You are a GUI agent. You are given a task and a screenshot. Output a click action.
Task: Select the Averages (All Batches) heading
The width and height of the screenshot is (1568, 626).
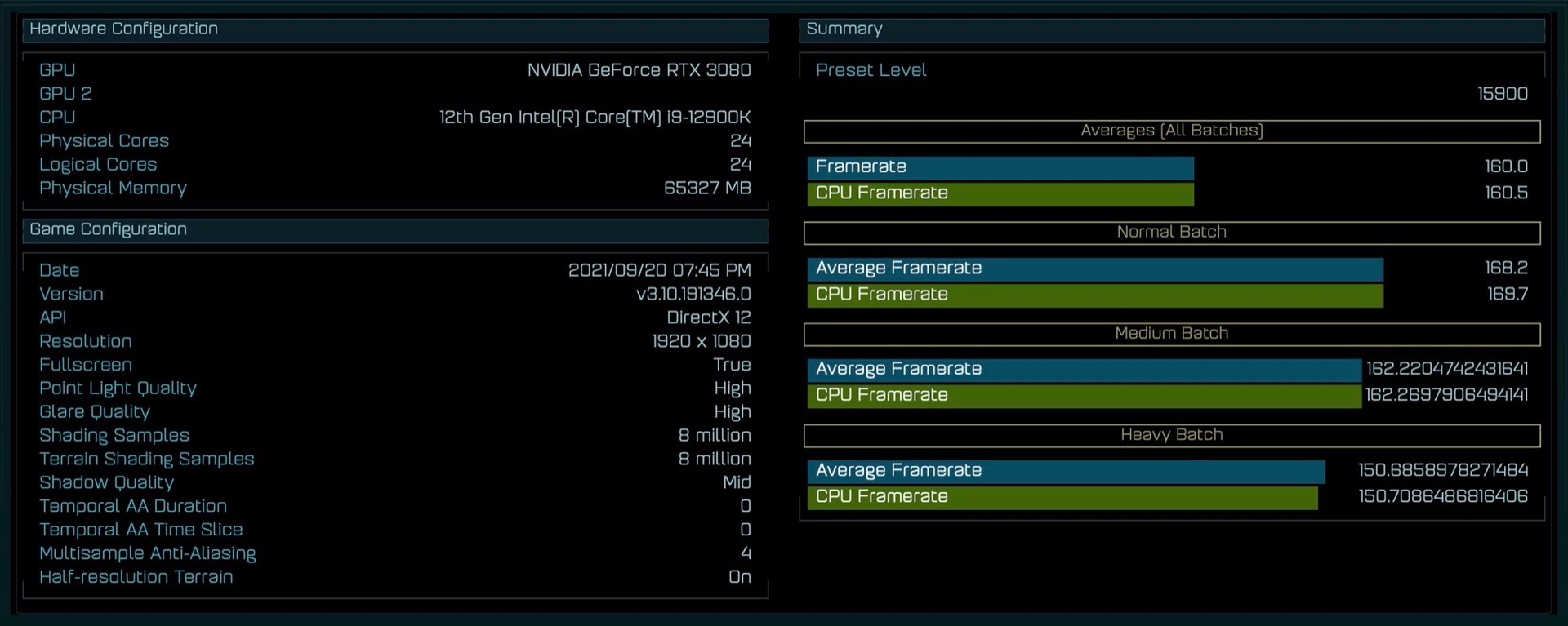point(1171,131)
